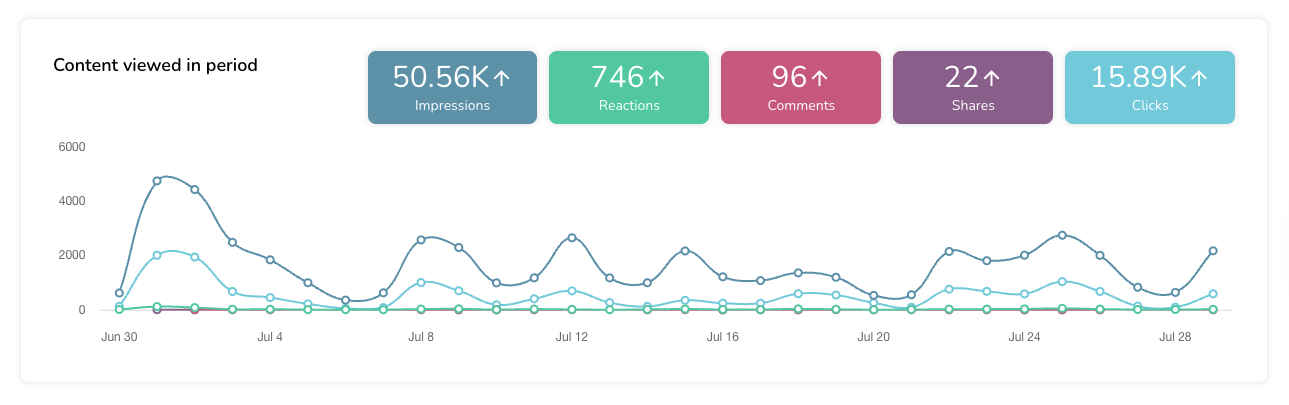Click the up arrow beside 22
Image resolution: width=1289 pixels, height=405 pixels.
(x=991, y=77)
